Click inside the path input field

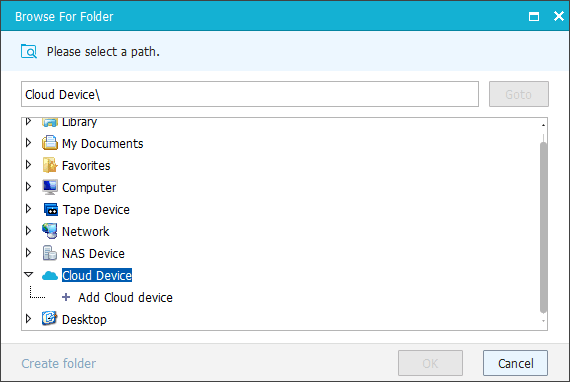(x=250, y=94)
